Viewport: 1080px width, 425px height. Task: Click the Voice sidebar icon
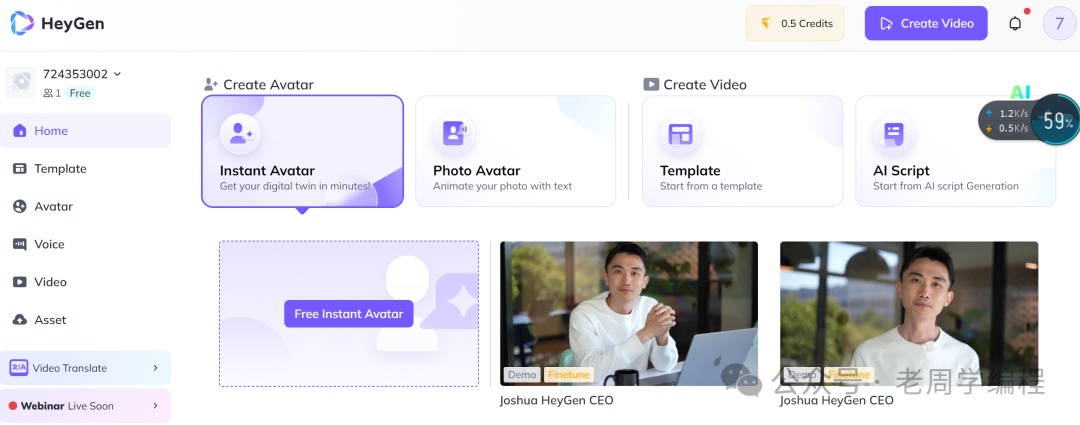[x=20, y=245]
